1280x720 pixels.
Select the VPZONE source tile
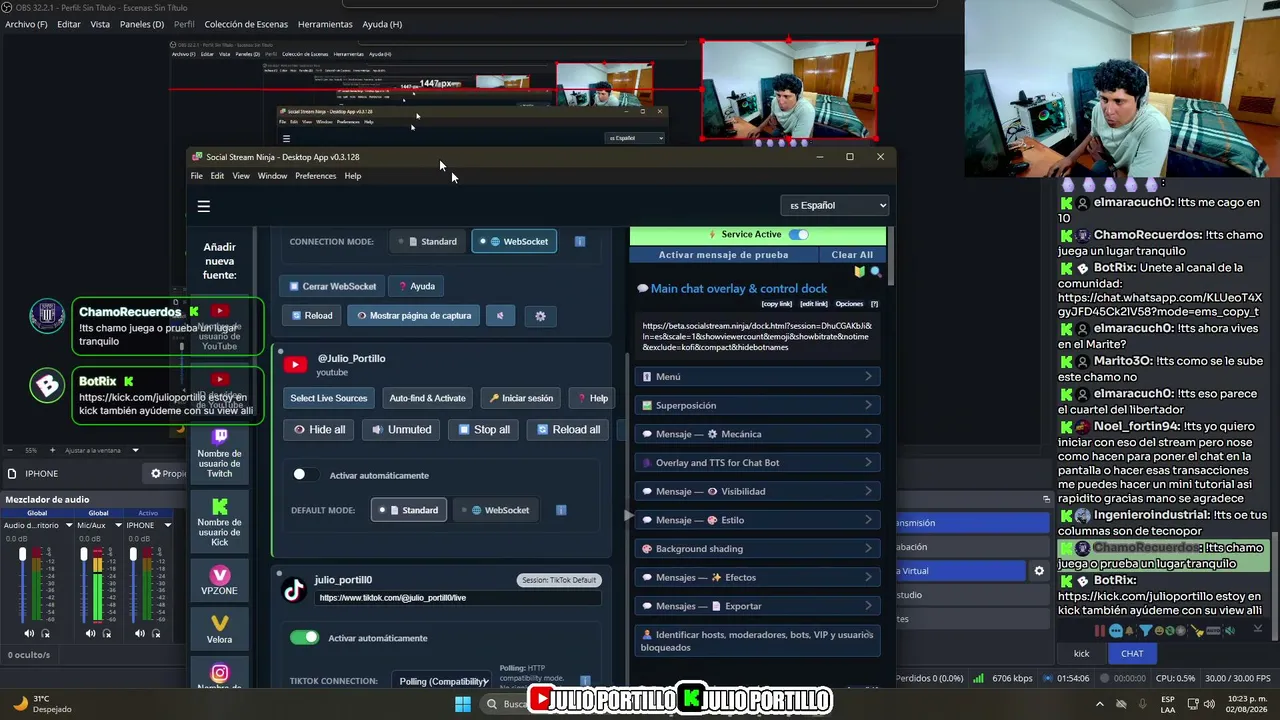[x=220, y=580]
